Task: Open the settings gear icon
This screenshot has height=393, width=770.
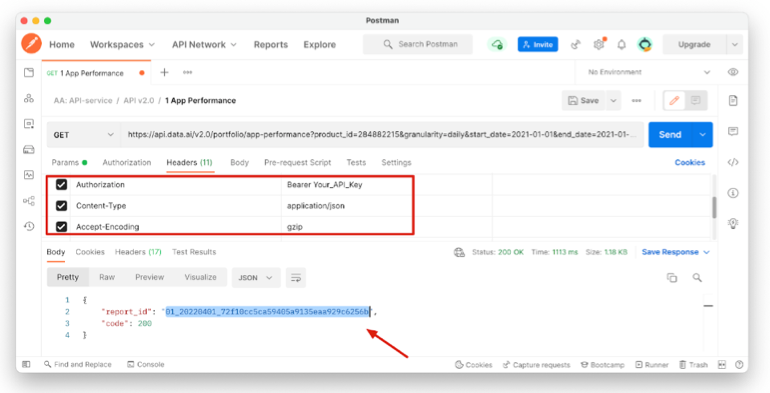Action: point(599,44)
